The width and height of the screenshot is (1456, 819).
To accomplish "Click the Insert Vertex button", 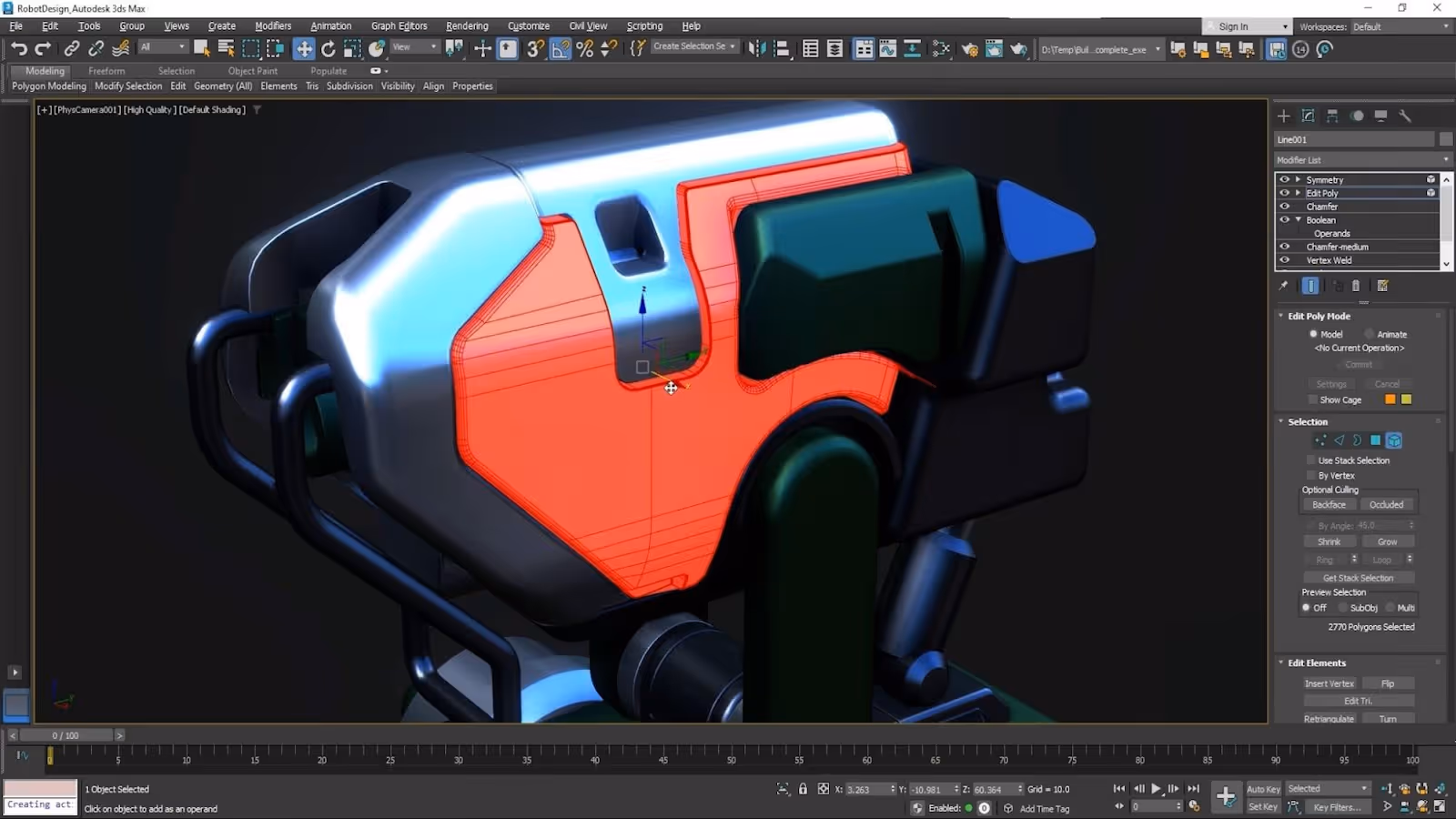I will [x=1330, y=683].
